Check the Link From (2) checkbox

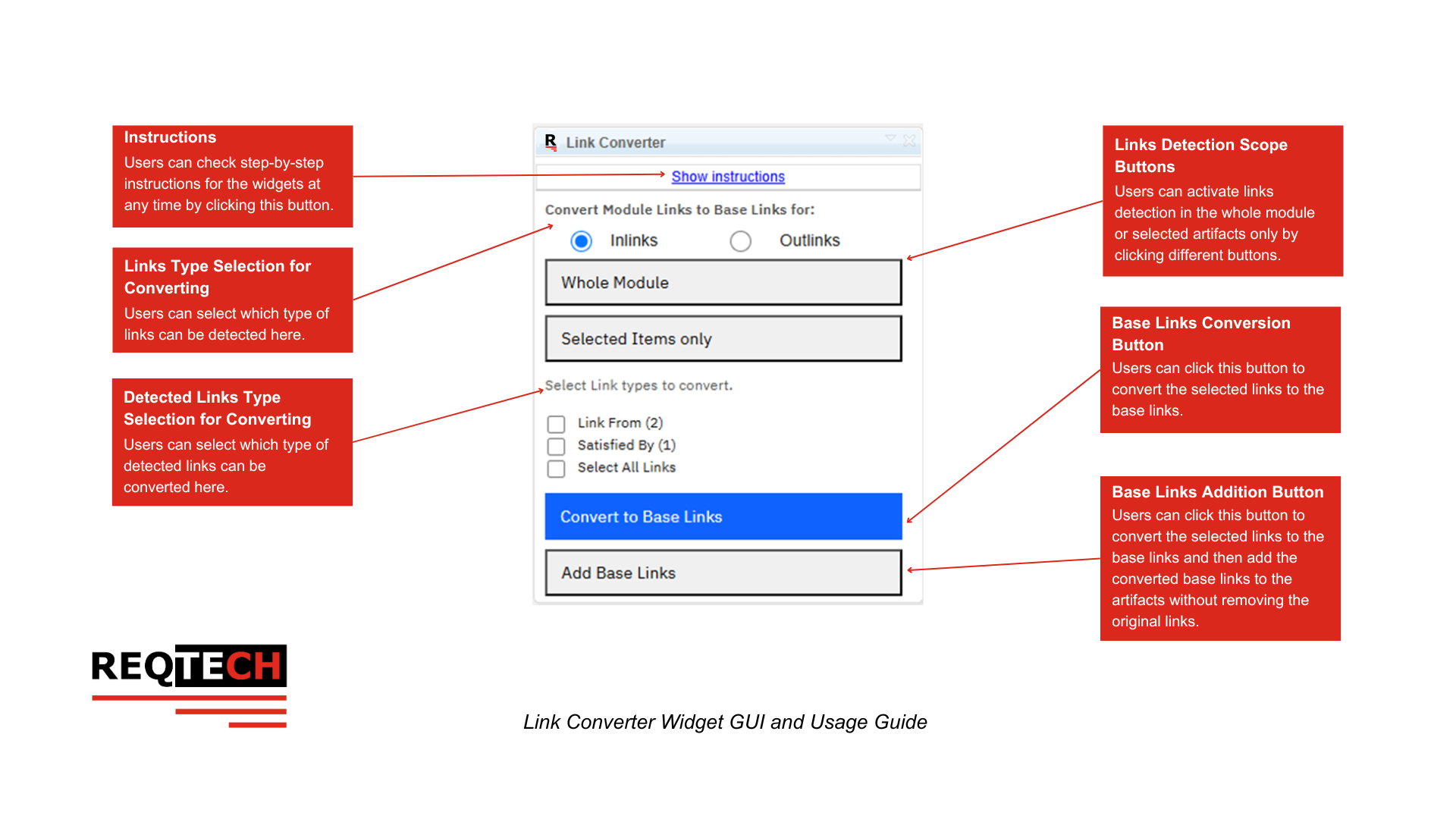(x=556, y=424)
